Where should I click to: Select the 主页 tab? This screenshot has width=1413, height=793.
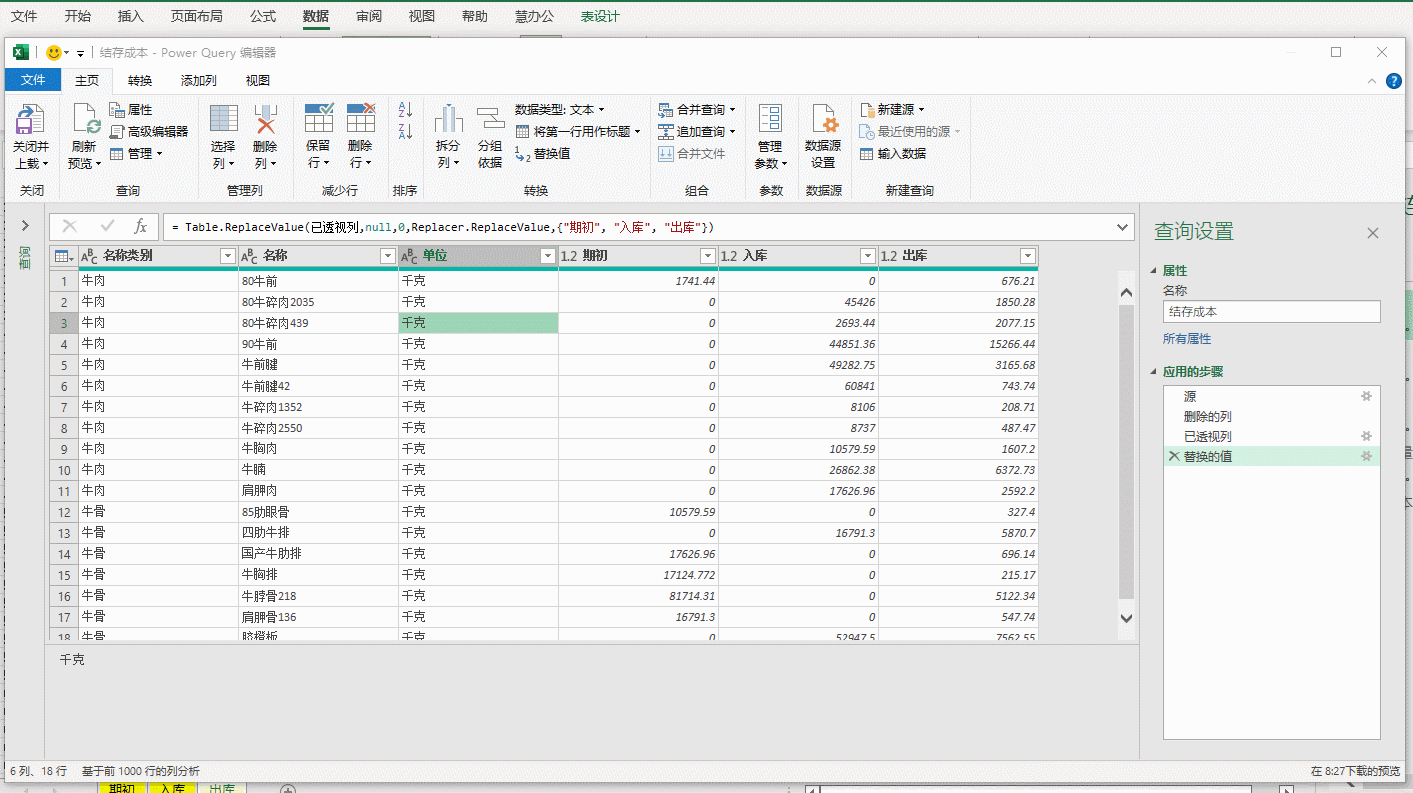87,81
